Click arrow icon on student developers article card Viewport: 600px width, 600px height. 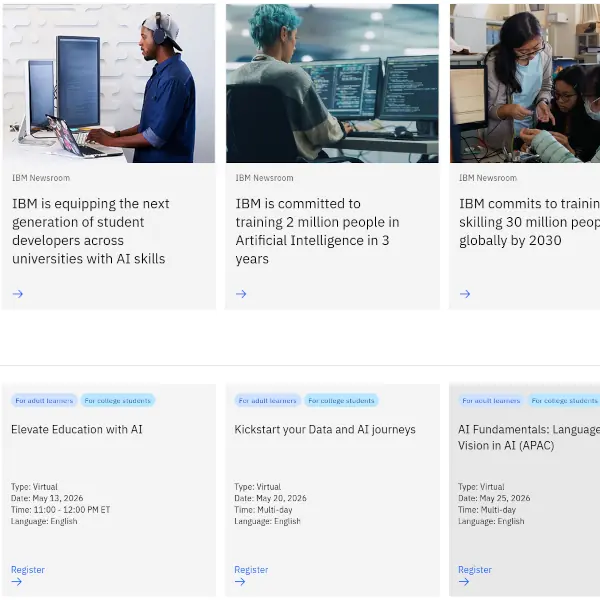pyautogui.click(x=18, y=294)
